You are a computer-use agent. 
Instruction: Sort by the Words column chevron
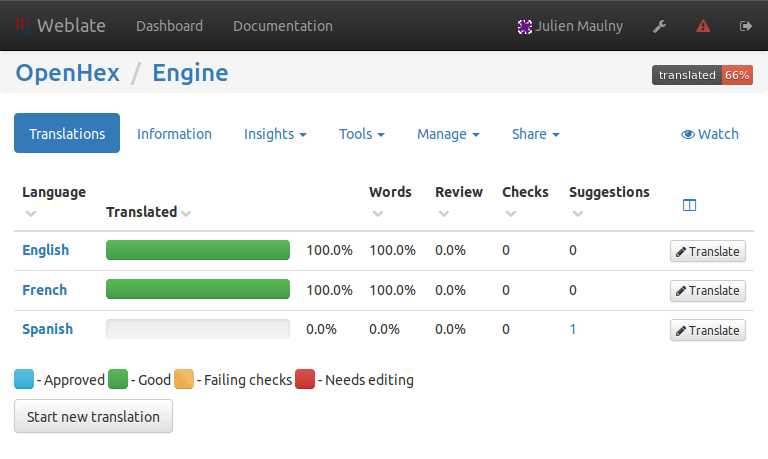(x=378, y=214)
